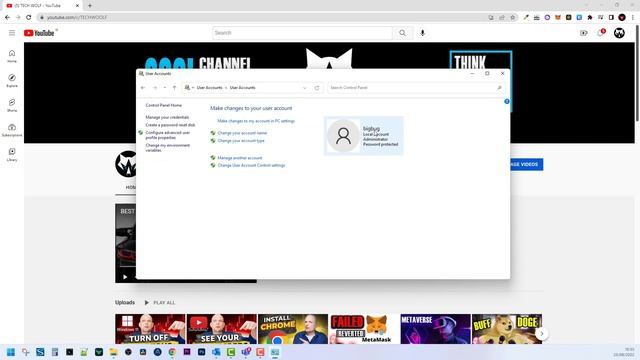Focus the Search Control Panel field
640x360 pixels.
(416, 88)
